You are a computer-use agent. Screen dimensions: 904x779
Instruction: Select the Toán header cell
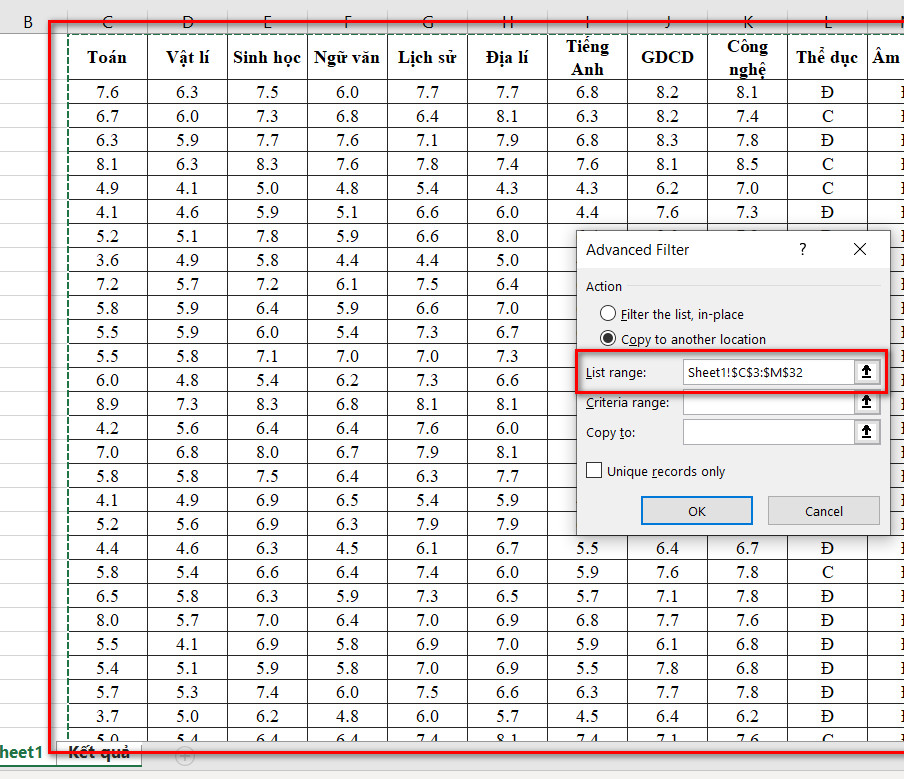[107, 57]
